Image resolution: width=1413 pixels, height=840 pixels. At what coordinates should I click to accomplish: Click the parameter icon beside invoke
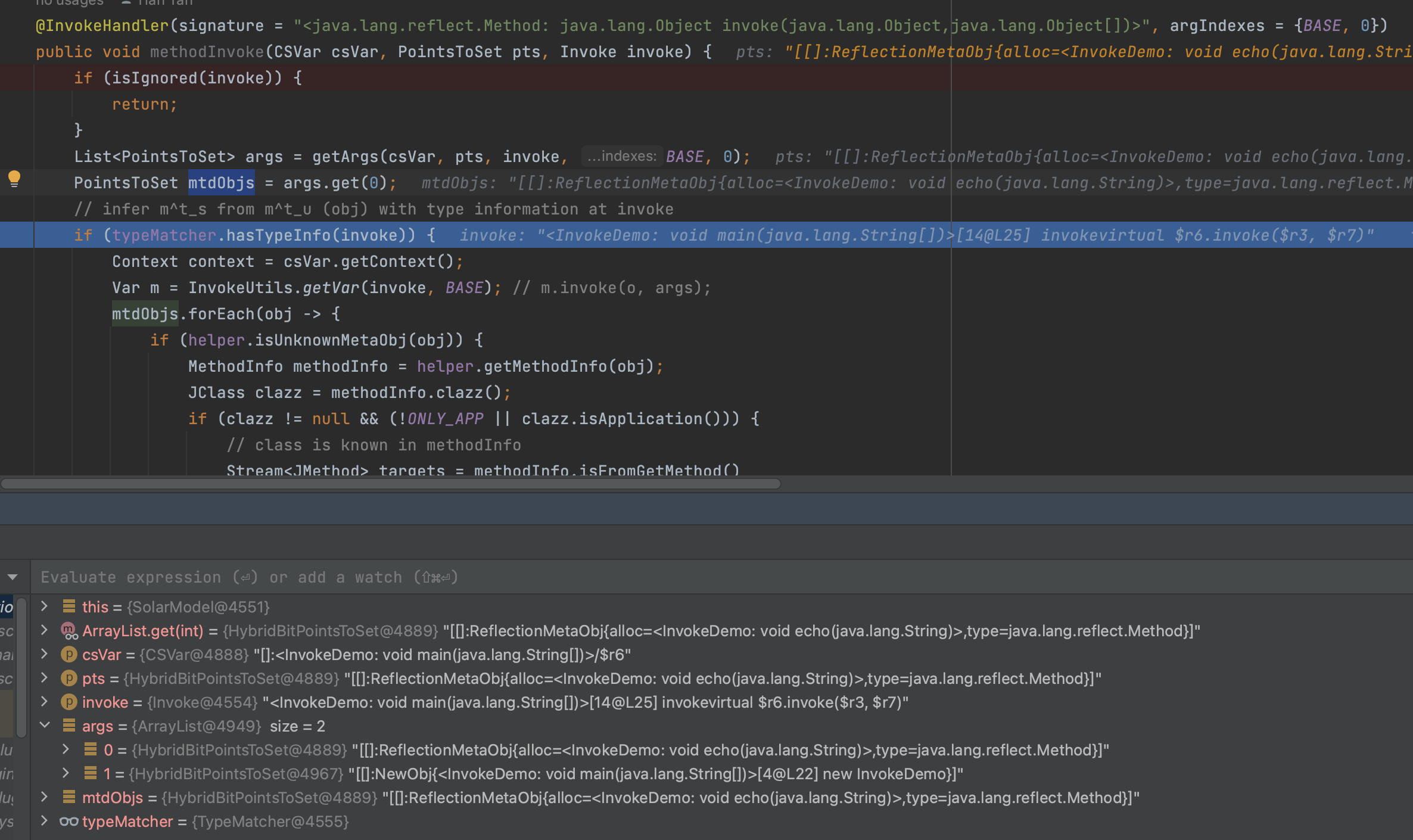coord(69,702)
